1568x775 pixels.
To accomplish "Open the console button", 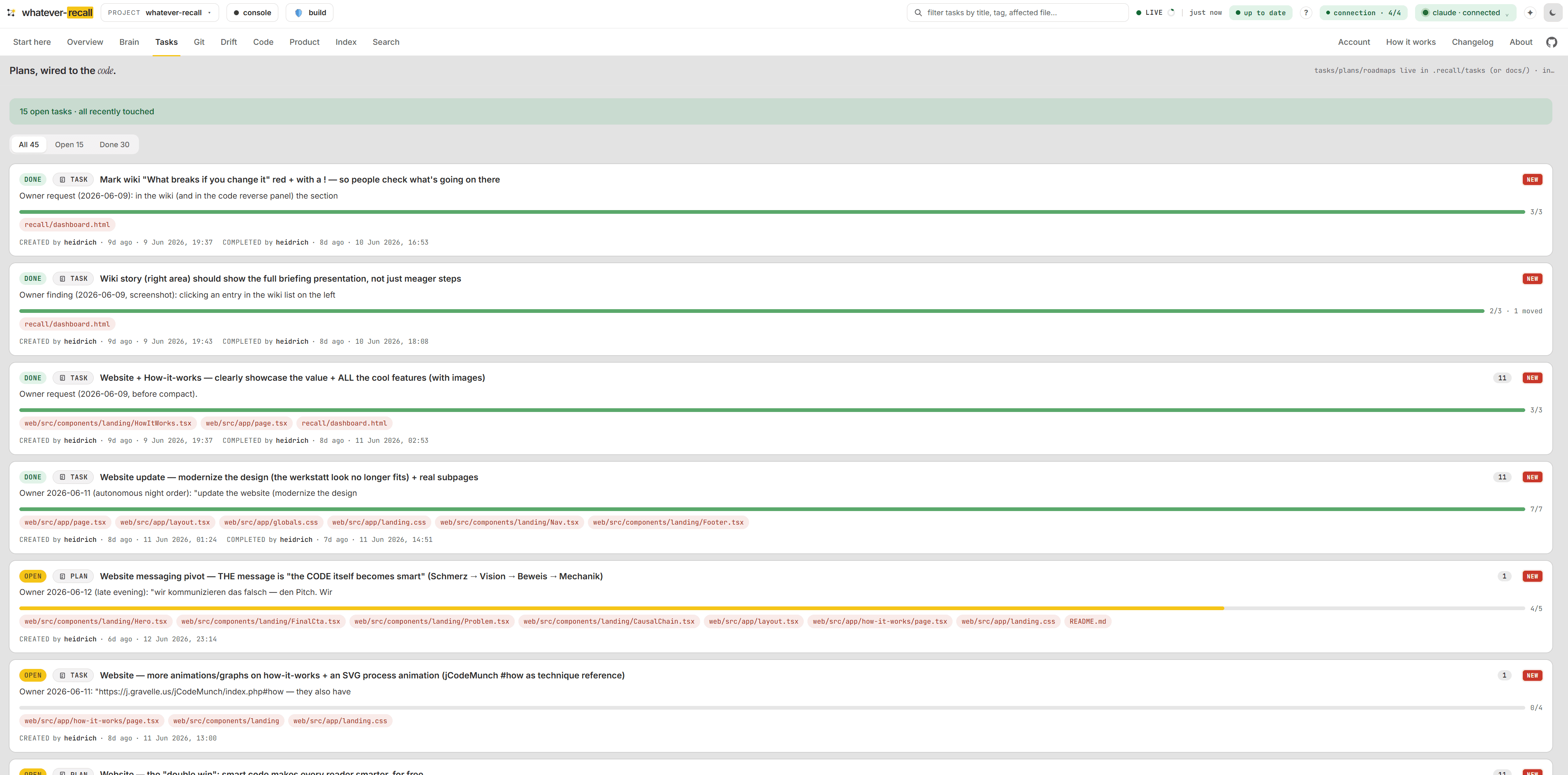I will [x=252, y=12].
